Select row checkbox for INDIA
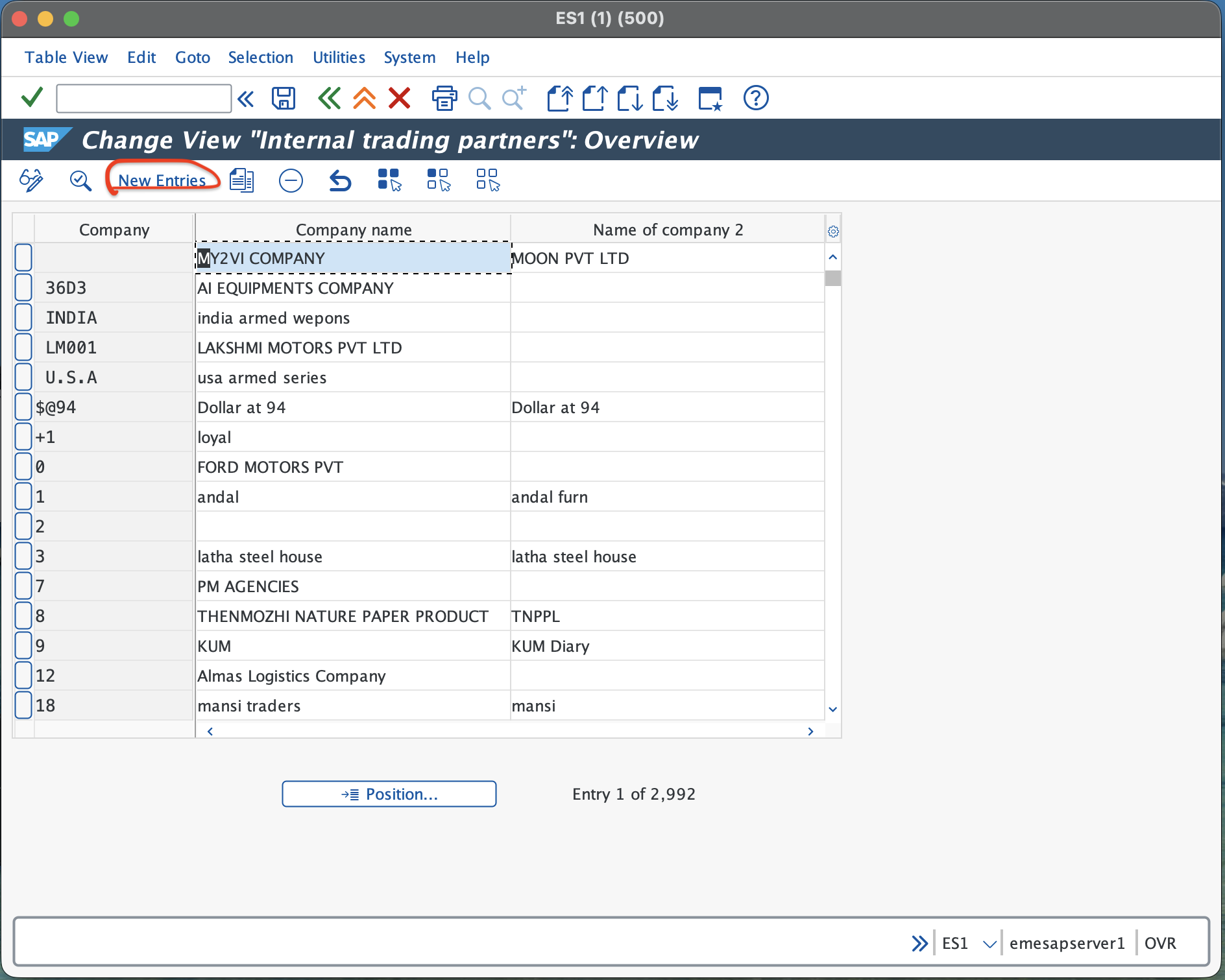Image resolution: width=1225 pixels, height=980 pixels. point(23,317)
